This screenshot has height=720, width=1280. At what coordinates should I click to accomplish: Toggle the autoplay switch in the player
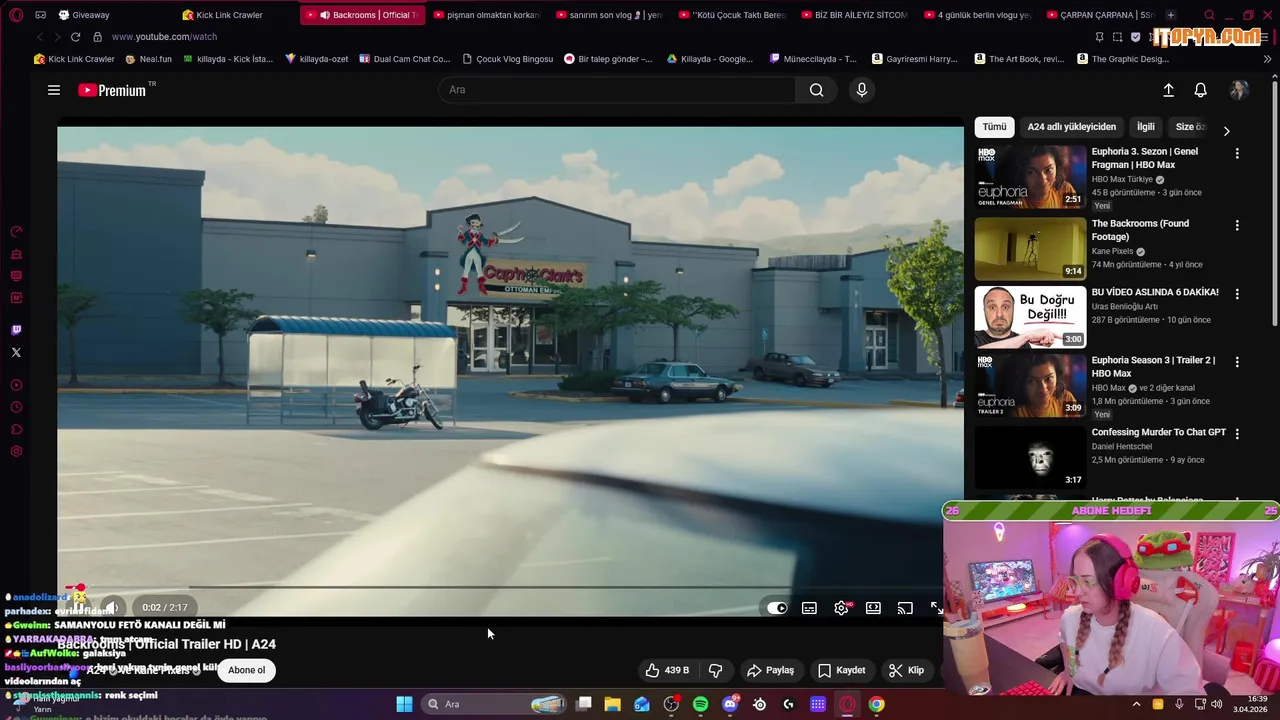[x=777, y=608]
